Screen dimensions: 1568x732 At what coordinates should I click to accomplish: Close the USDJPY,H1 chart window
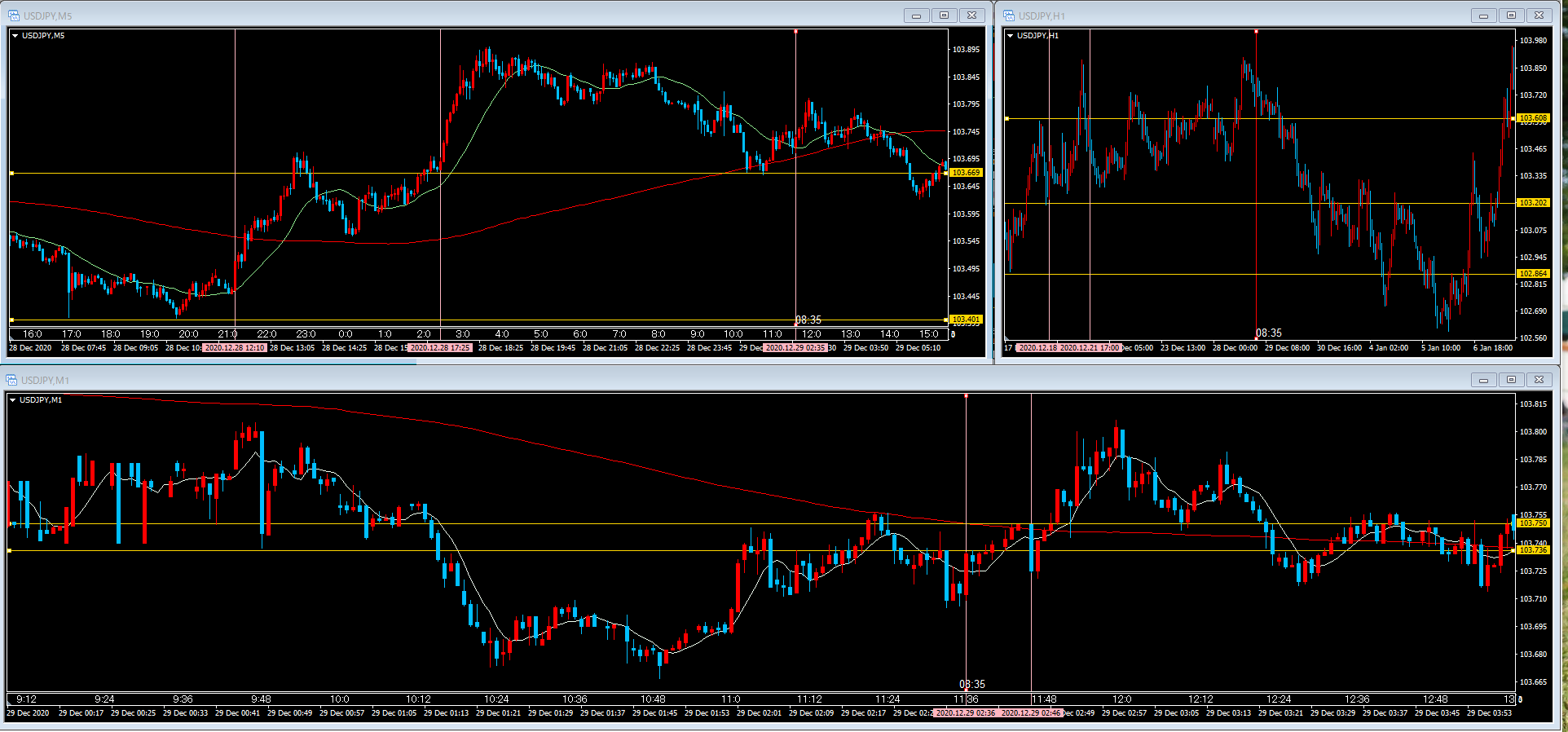pyautogui.click(x=1539, y=15)
